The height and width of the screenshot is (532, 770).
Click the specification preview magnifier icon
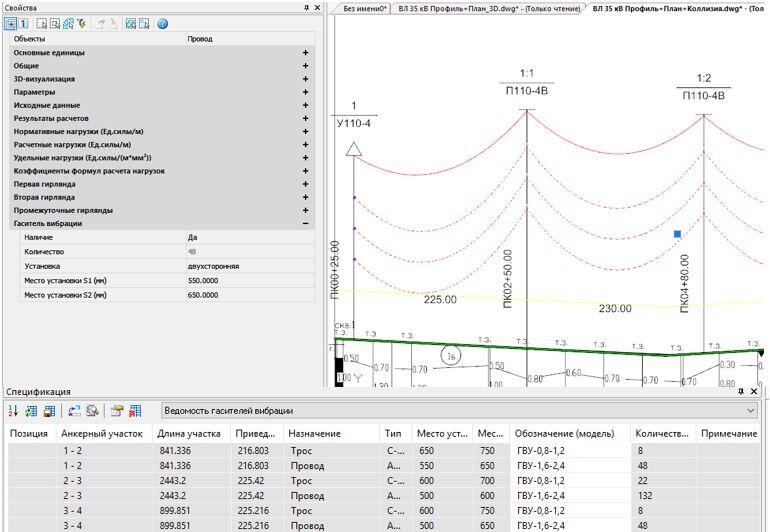[x=92, y=410]
